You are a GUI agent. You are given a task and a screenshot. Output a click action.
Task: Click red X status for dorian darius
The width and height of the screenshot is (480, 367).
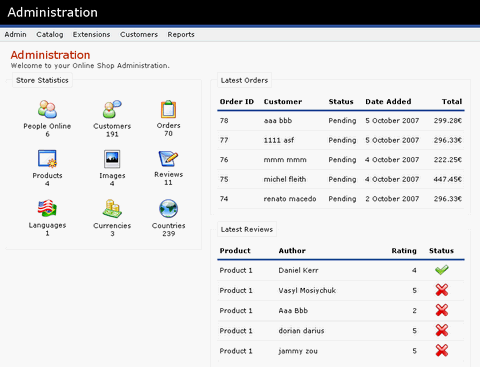click(442, 331)
